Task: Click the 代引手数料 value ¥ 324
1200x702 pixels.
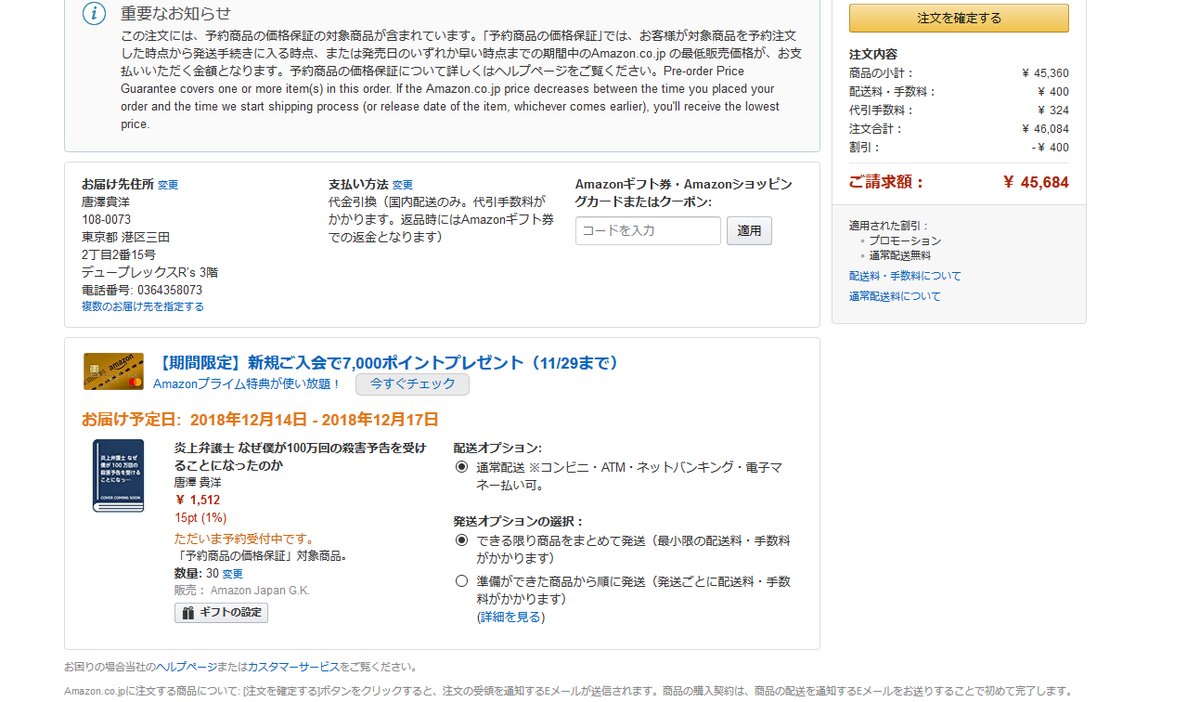Action: 1054,110
